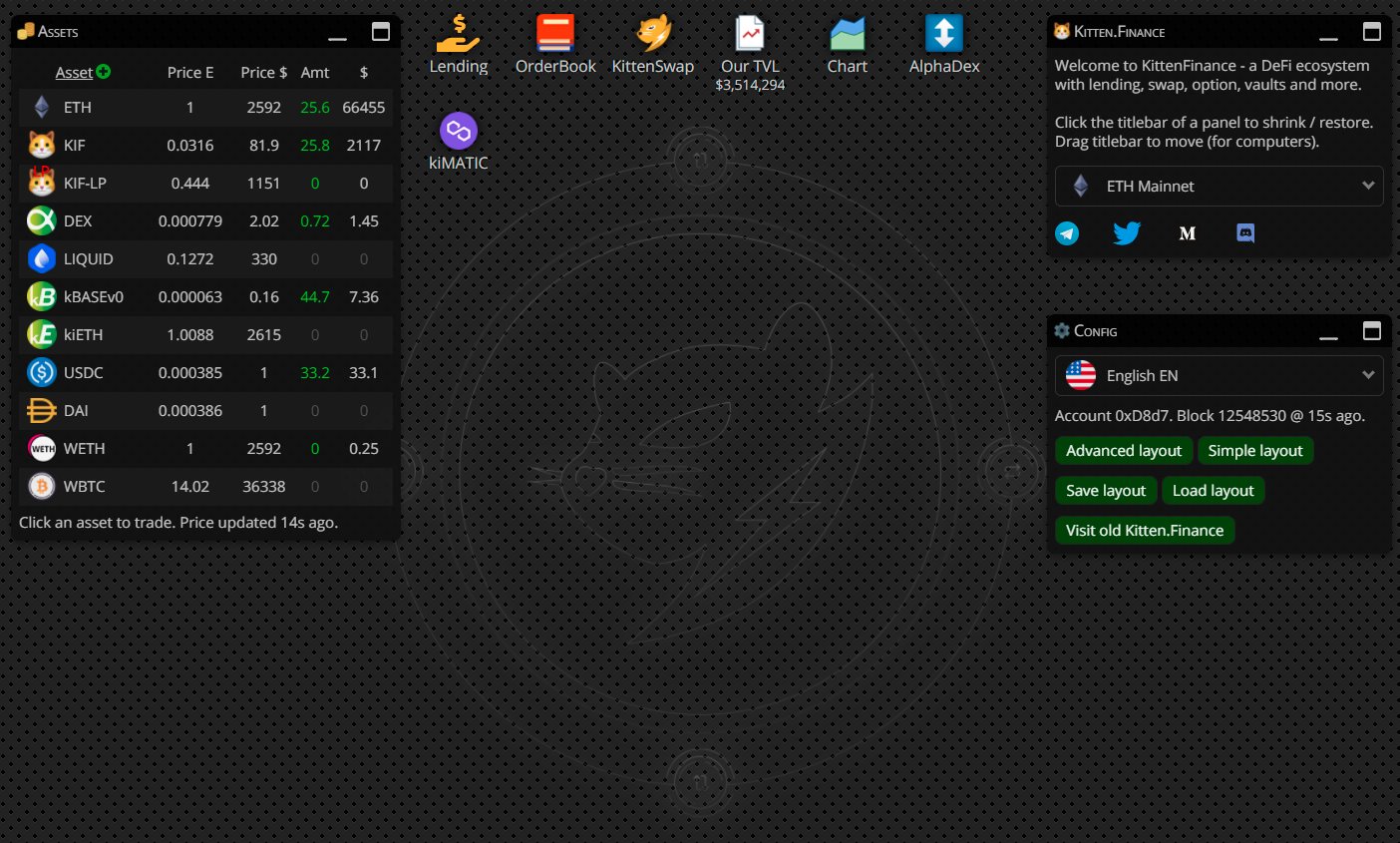Click the Config gear icon
Viewport: 1400px width, 843px height.
click(1062, 330)
